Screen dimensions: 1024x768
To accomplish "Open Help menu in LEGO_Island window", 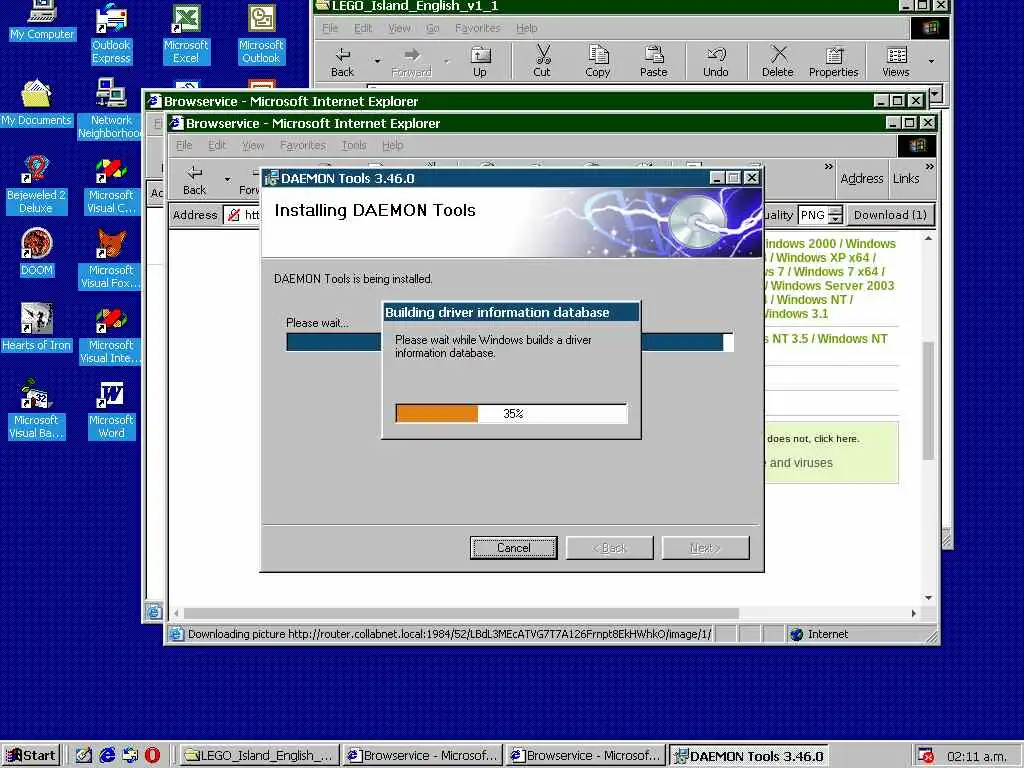I will tap(526, 28).
